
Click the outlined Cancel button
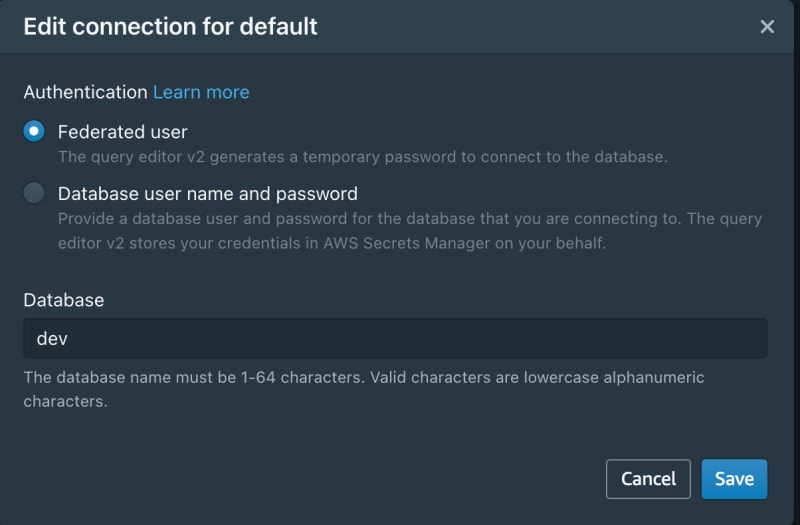click(x=648, y=479)
